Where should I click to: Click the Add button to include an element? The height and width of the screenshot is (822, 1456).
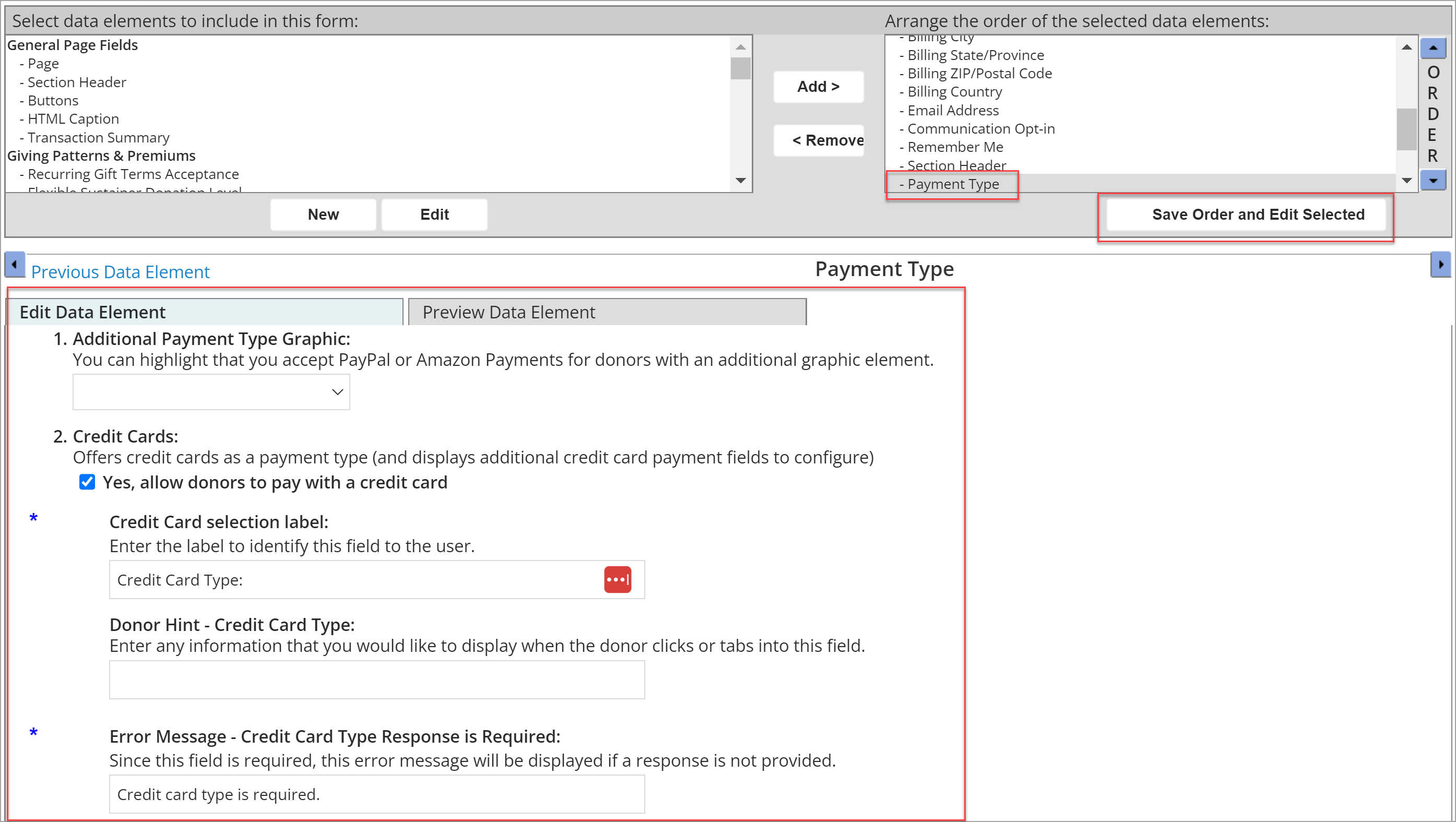point(818,87)
